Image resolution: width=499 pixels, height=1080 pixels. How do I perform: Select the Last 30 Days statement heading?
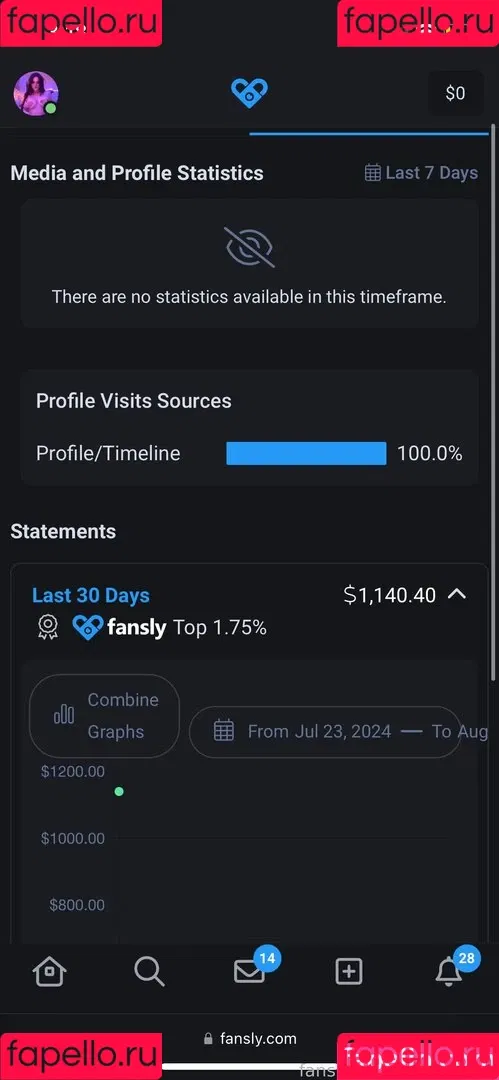(x=91, y=596)
